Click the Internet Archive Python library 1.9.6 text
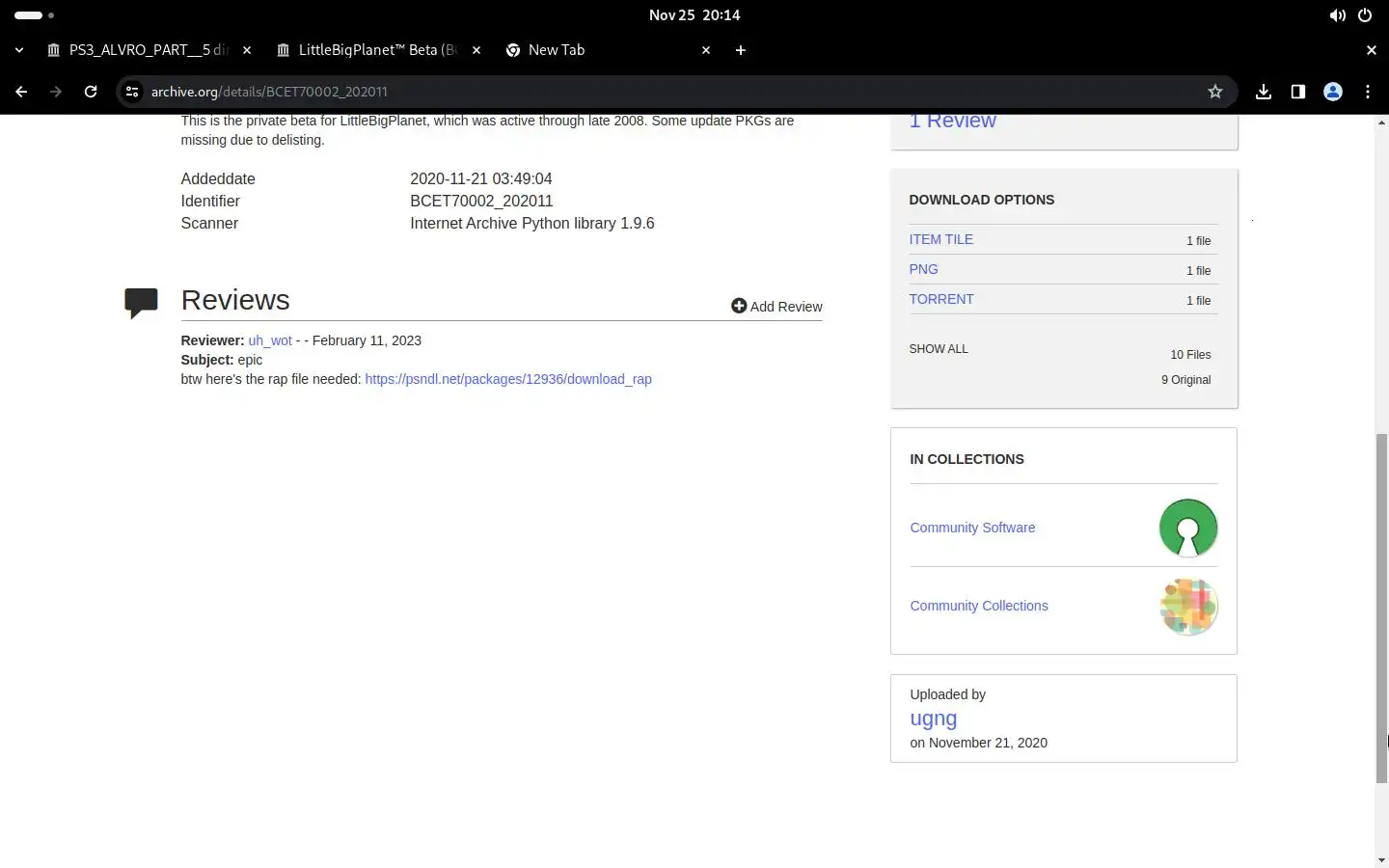 click(532, 223)
